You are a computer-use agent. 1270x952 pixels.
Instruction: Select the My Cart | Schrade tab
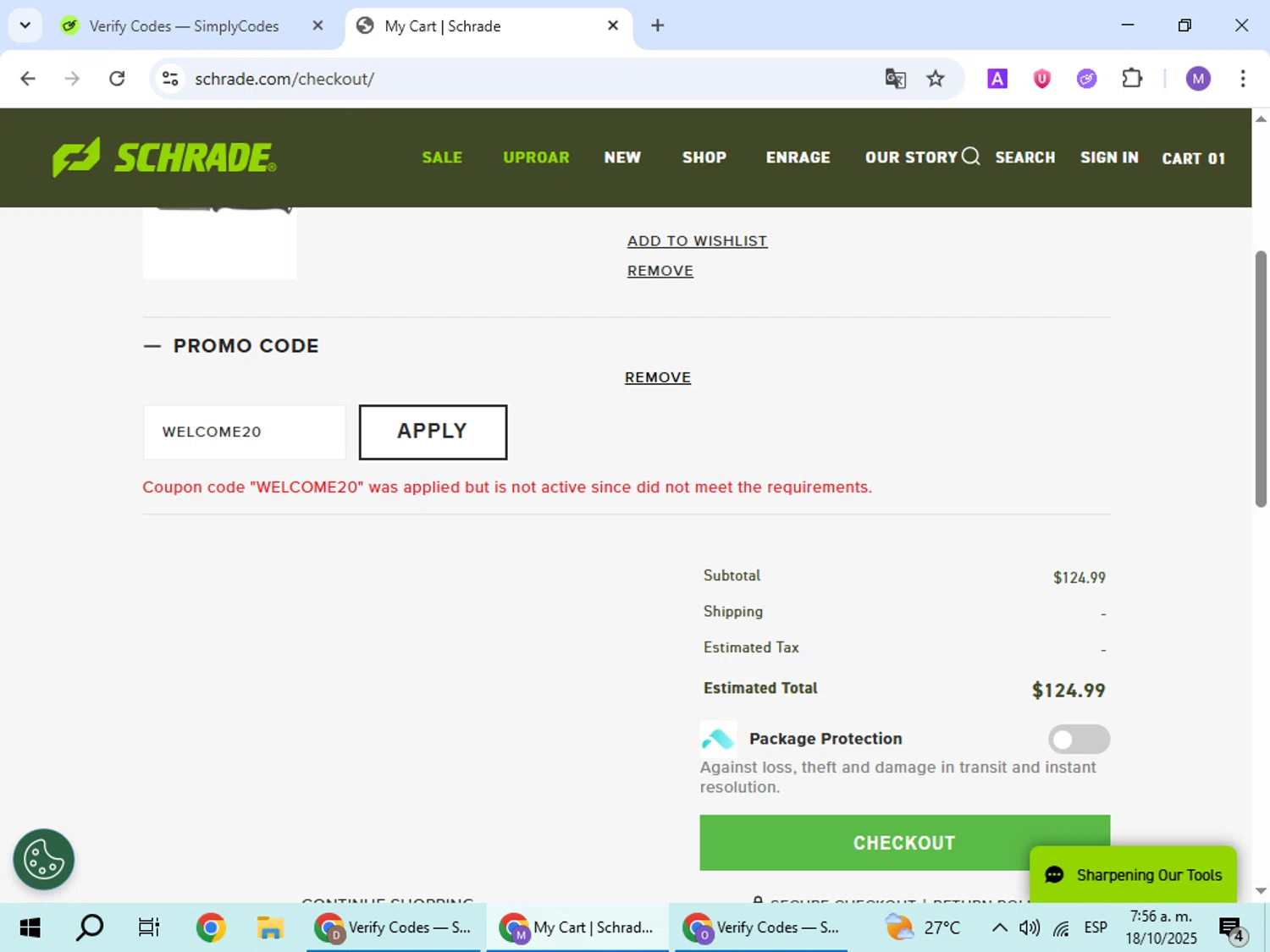pos(442,26)
